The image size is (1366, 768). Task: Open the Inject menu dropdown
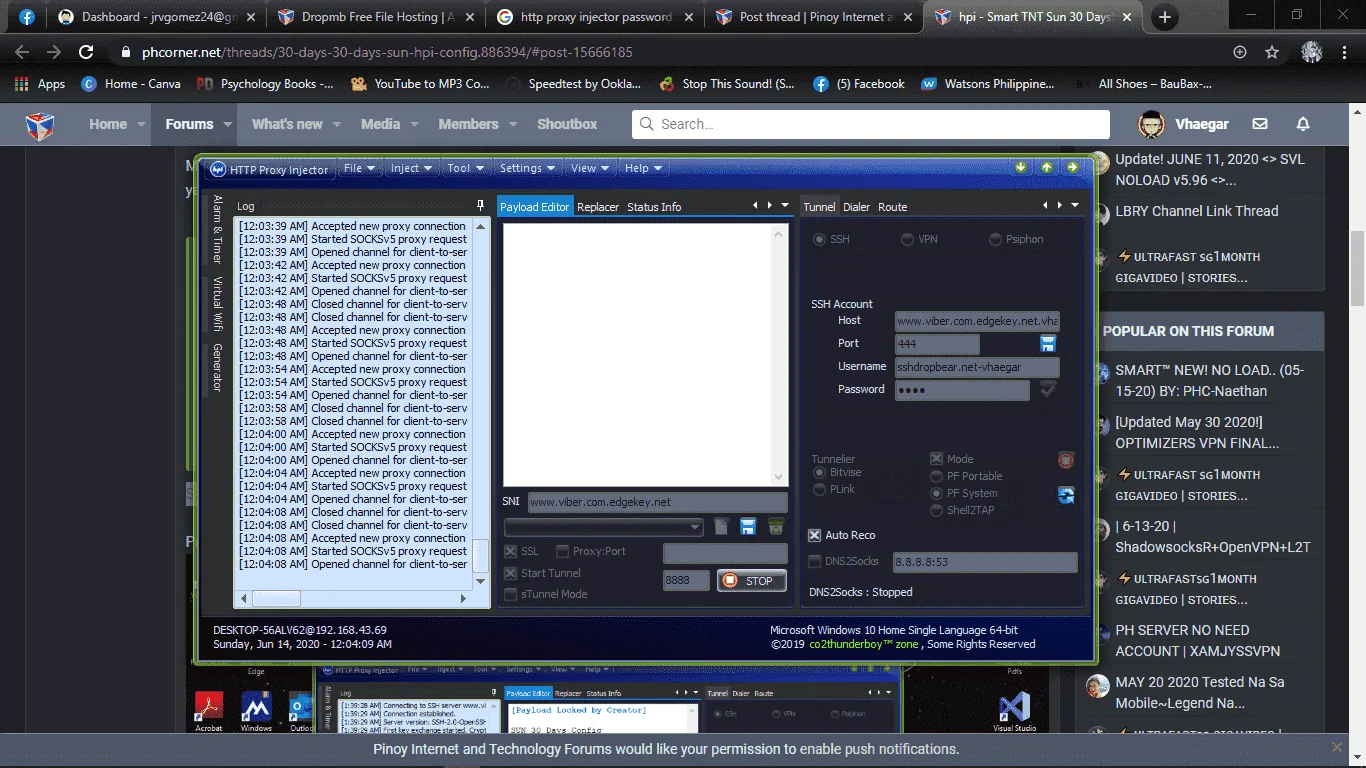412,168
